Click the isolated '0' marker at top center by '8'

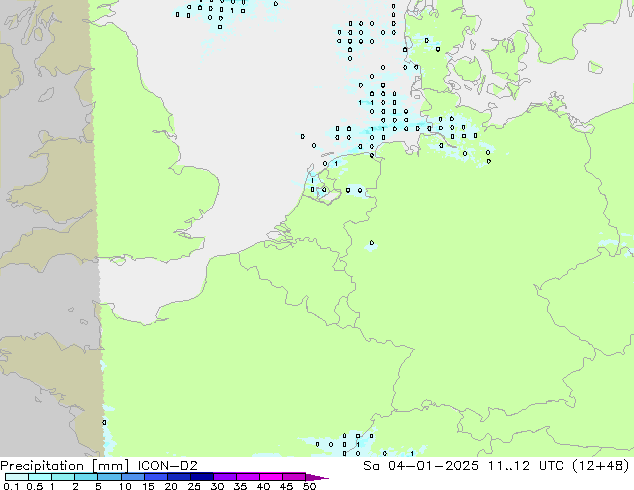coord(275,3)
